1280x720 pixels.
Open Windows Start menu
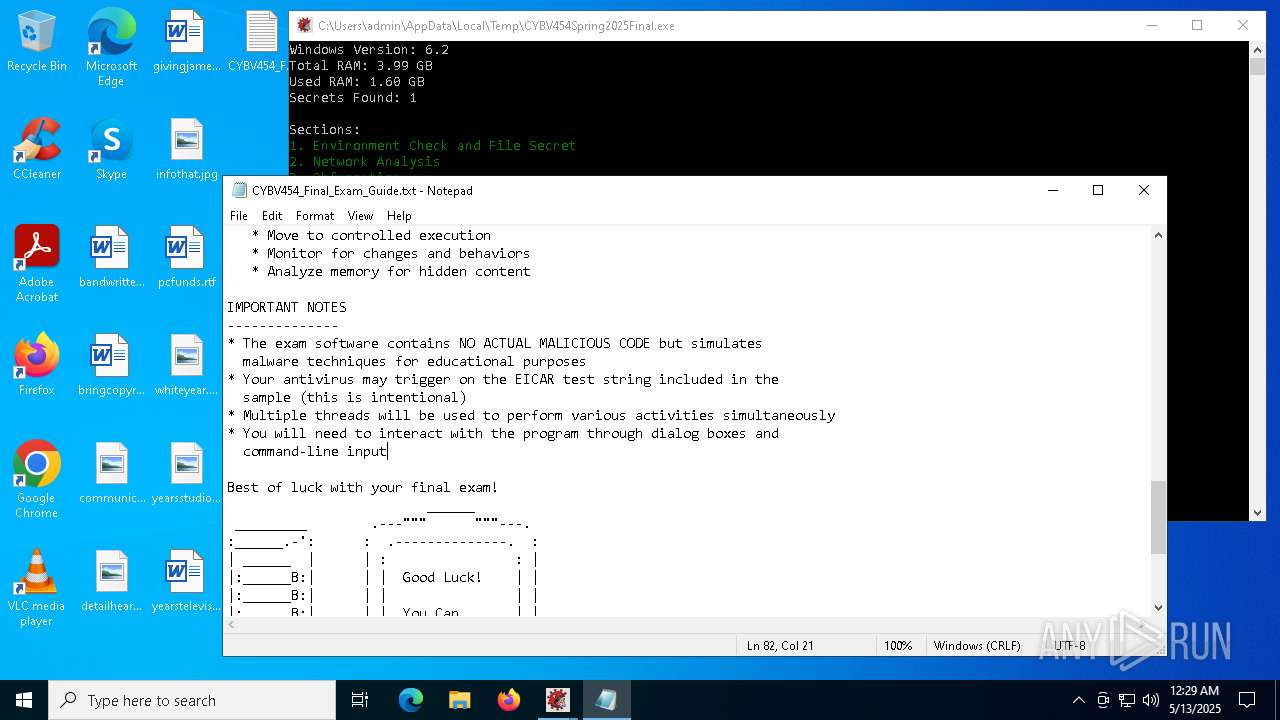pyautogui.click(x=24, y=700)
